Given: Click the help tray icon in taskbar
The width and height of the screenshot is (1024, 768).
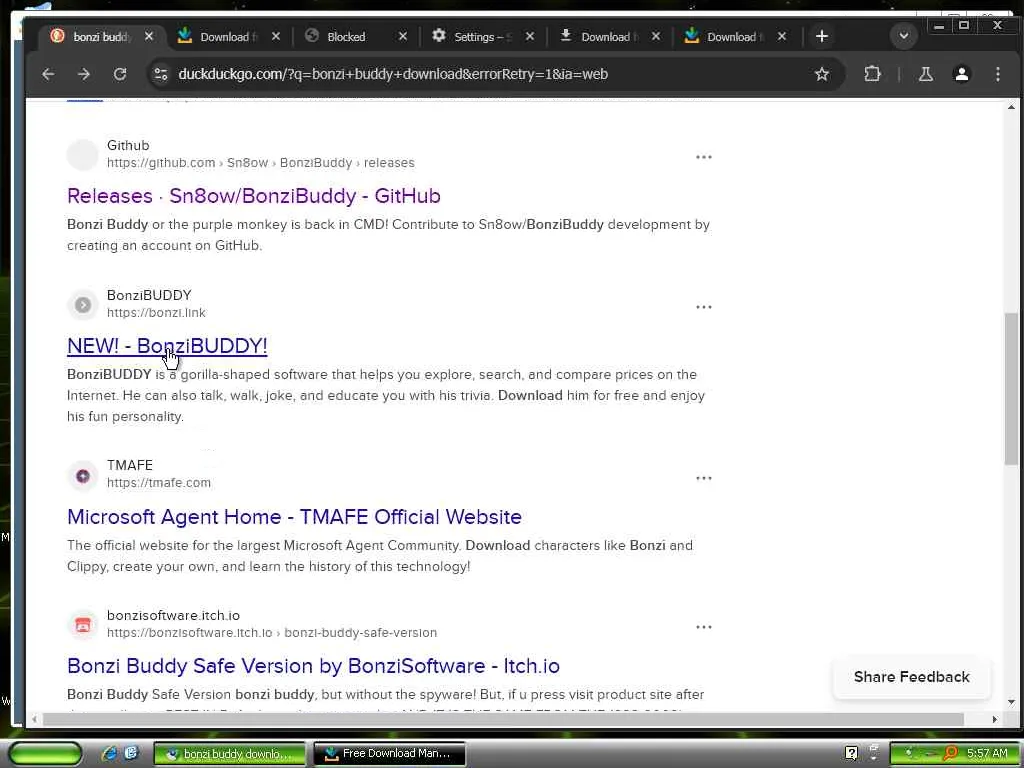Looking at the screenshot, I should [x=851, y=754].
